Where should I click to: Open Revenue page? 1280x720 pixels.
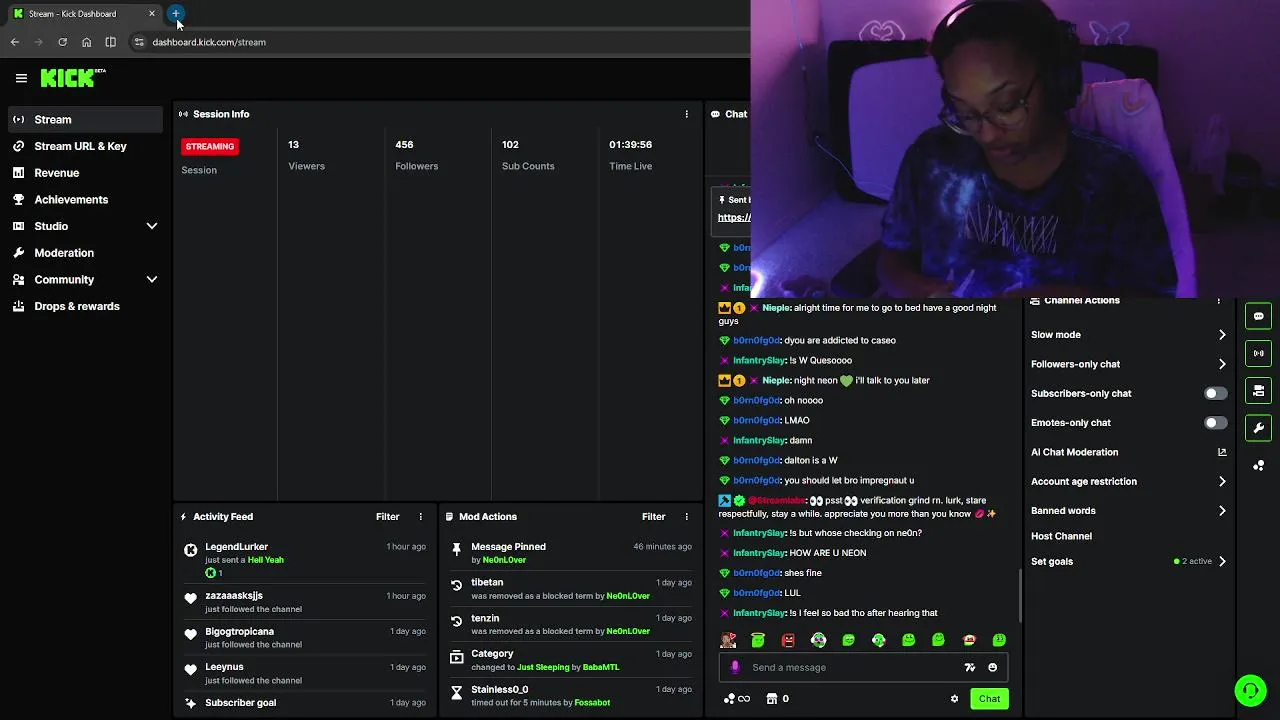pos(85,173)
